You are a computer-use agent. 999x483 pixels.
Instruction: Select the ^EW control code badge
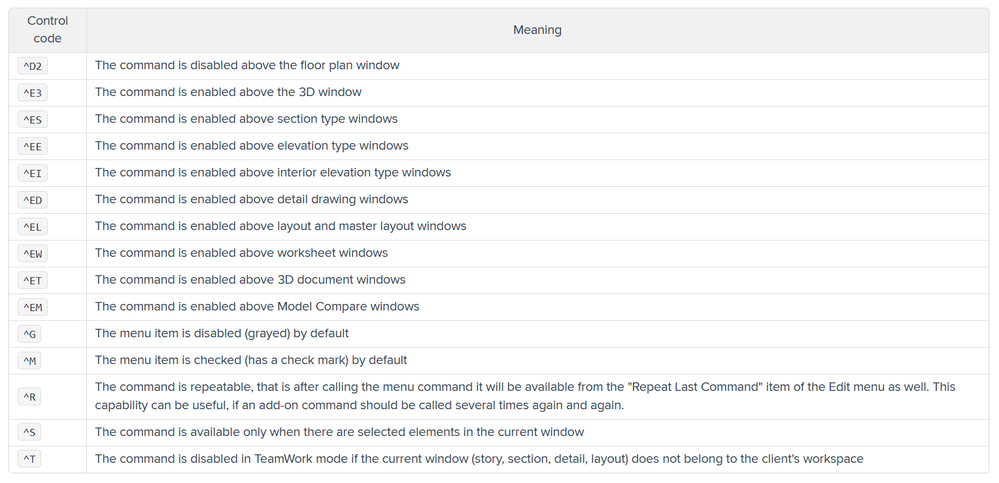pos(32,254)
